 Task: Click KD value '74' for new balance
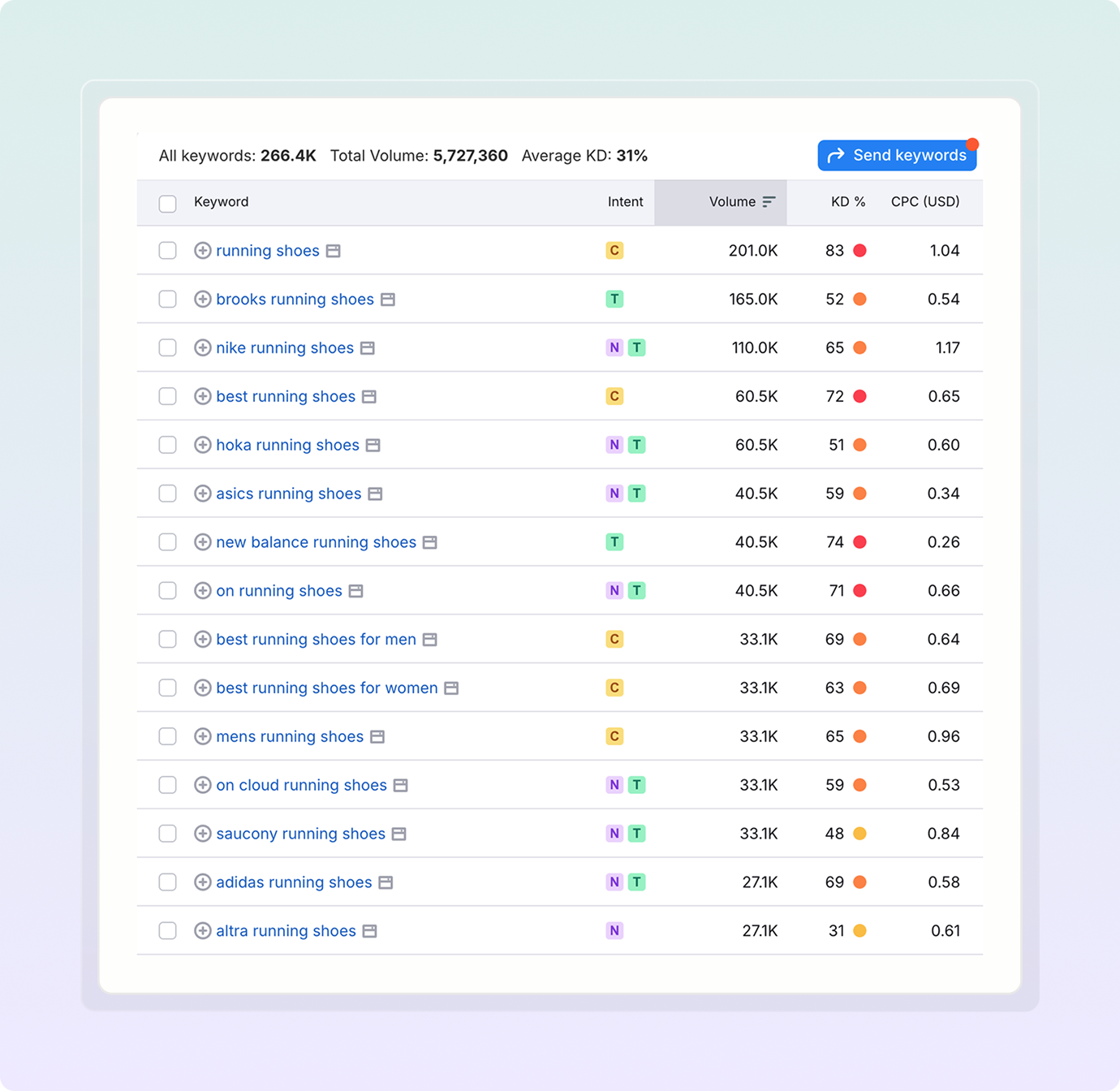click(835, 542)
